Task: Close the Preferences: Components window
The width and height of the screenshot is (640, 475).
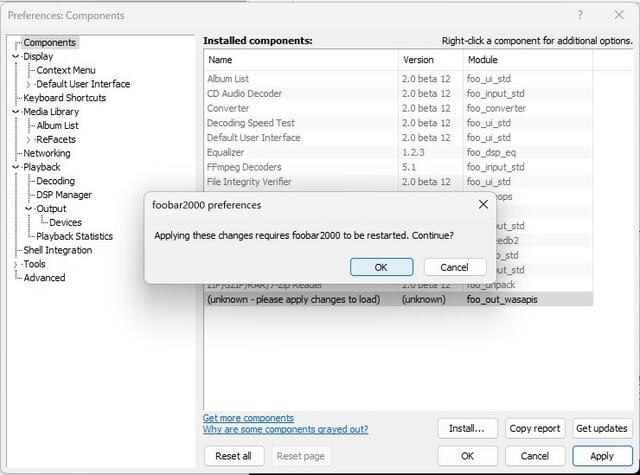Action: (x=619, y=15)
